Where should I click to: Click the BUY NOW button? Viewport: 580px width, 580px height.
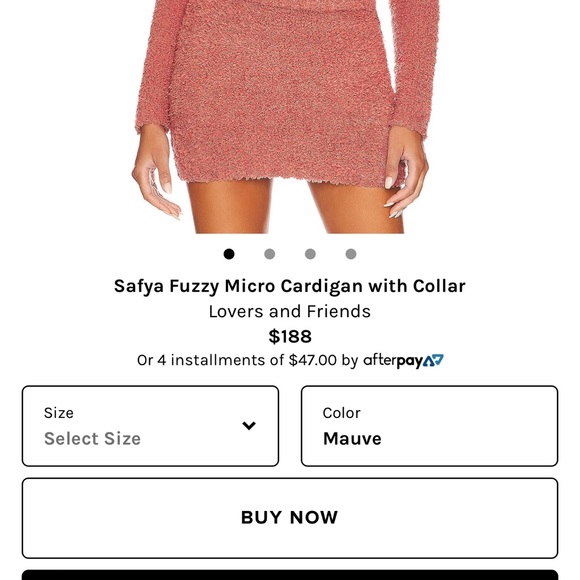(x=290, y=518)
